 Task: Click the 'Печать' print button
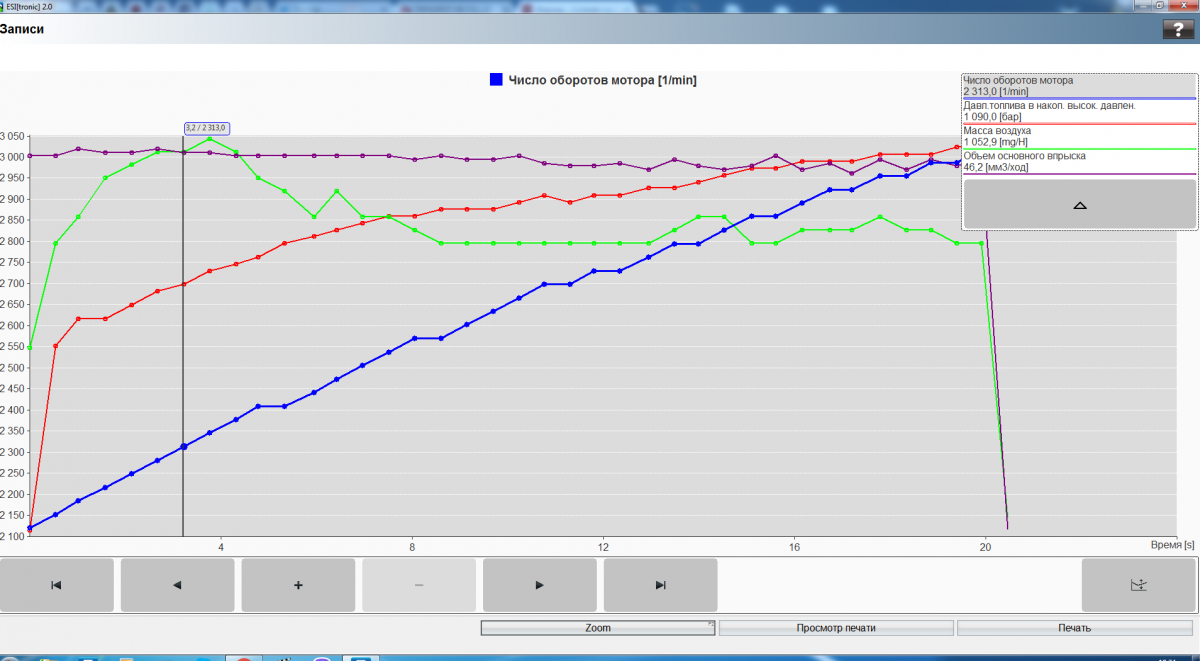click(x=1075, y=628)
